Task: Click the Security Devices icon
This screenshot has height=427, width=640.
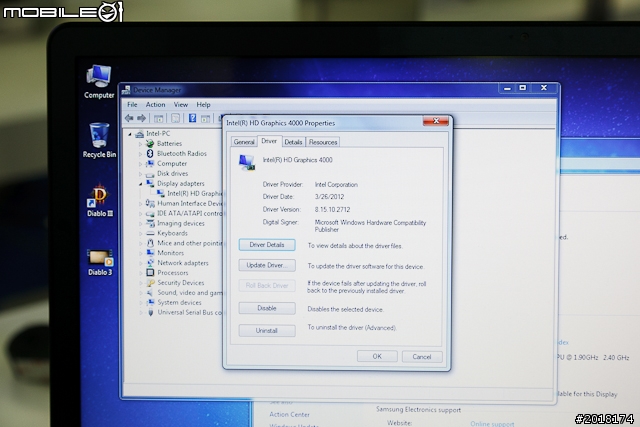Action: click(x=150, y=282)
